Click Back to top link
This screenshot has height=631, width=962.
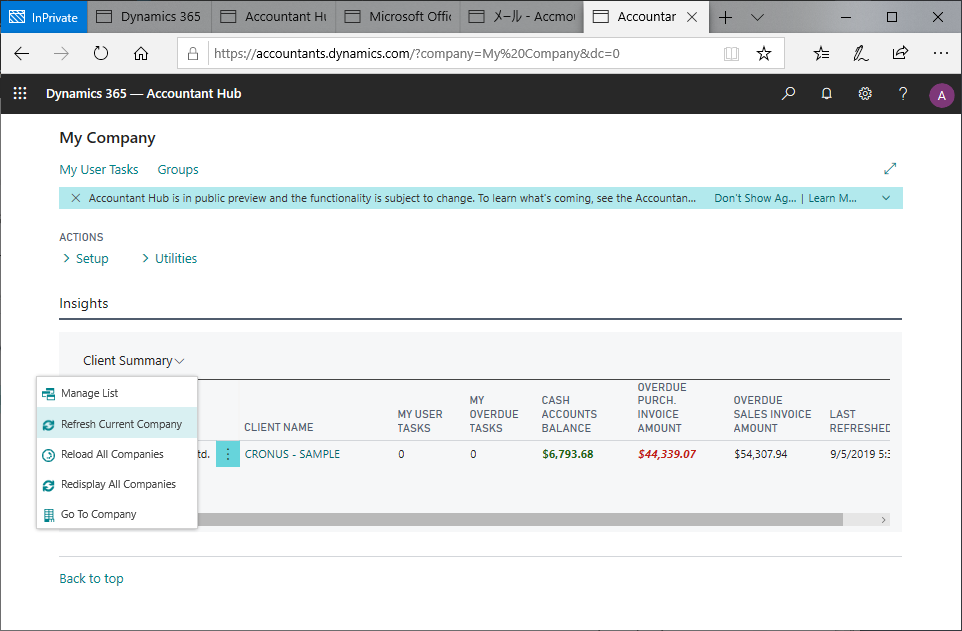point(91,578)
